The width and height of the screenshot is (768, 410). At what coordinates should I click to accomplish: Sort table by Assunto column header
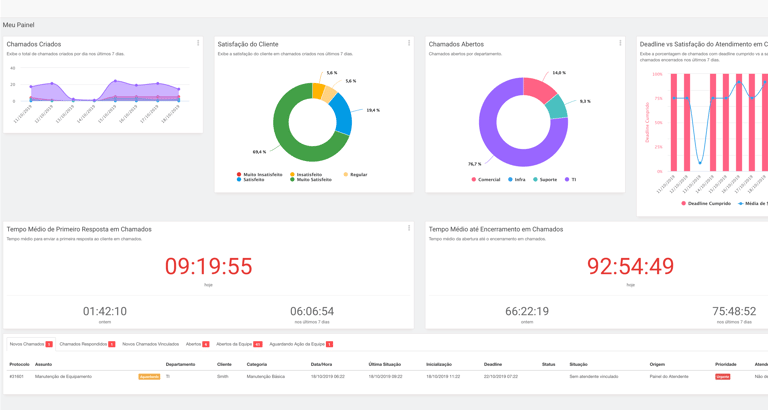(44, 364)
